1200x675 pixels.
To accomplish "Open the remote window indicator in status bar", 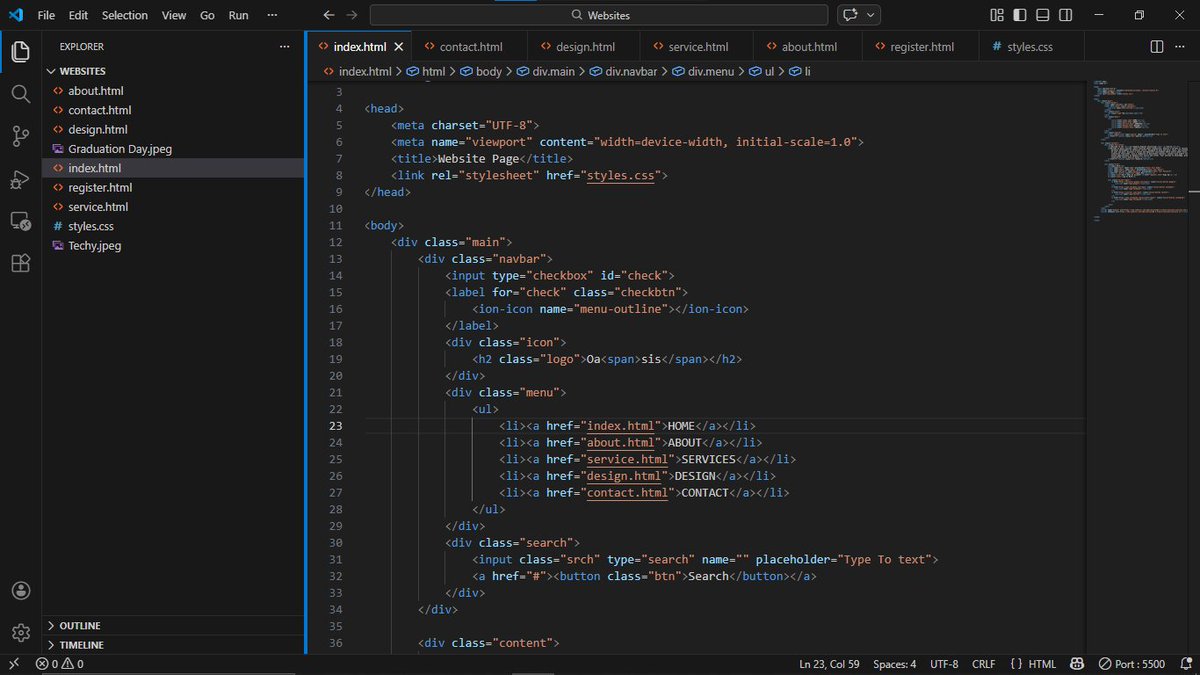I will coord(14,664).
